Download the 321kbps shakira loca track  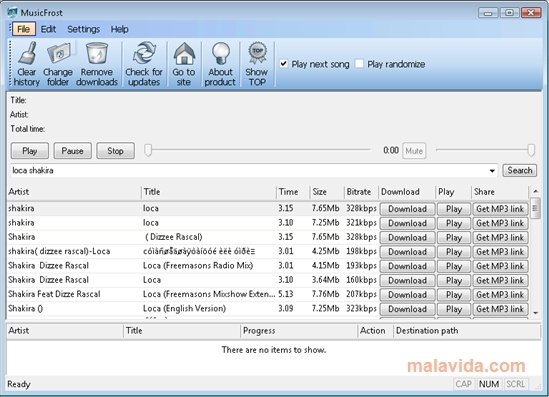pos(407,223)
